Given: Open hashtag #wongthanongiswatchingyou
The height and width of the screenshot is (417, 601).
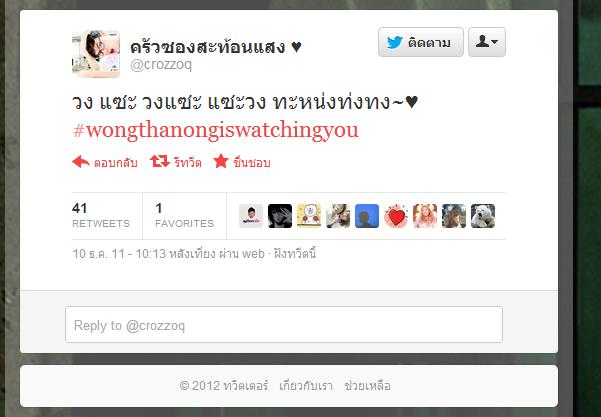Looking at the screenshot, I should point(215,130).
